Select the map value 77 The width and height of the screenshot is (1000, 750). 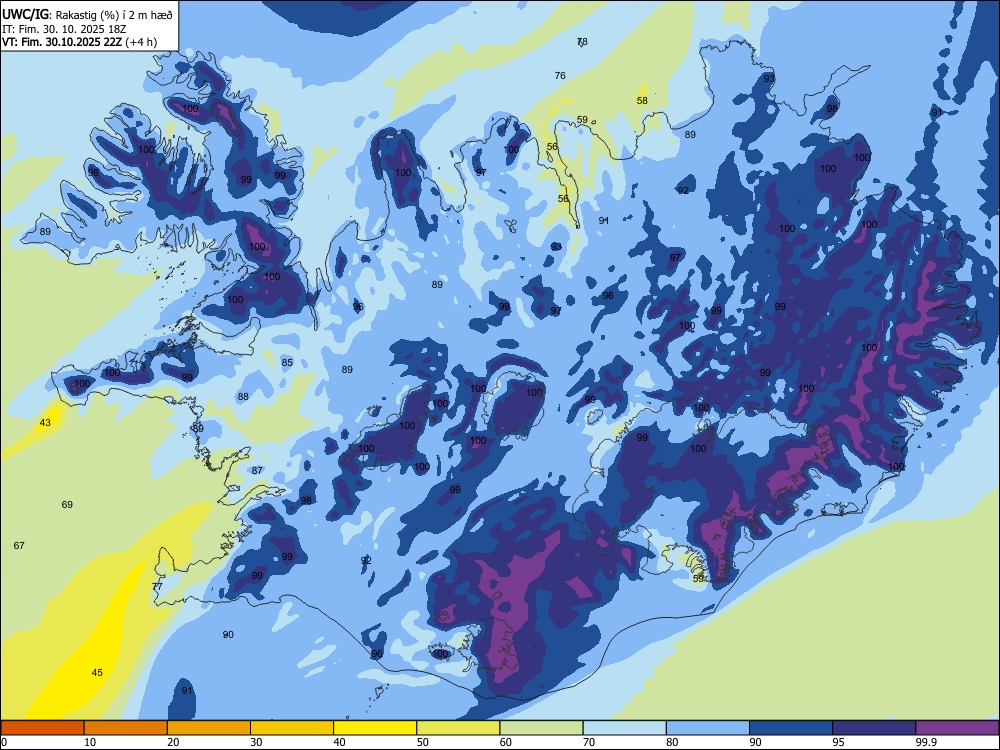pos(158,586)
